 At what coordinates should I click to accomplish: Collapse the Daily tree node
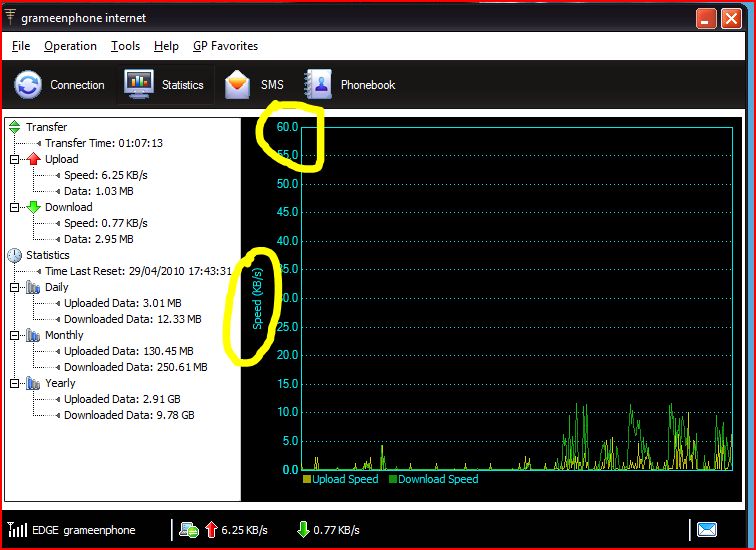(14, 287)
